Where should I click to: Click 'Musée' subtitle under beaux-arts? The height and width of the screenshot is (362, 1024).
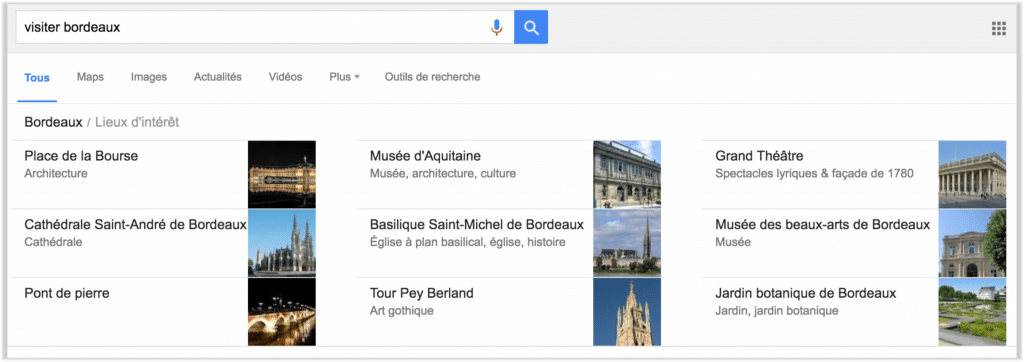point(733,242)
